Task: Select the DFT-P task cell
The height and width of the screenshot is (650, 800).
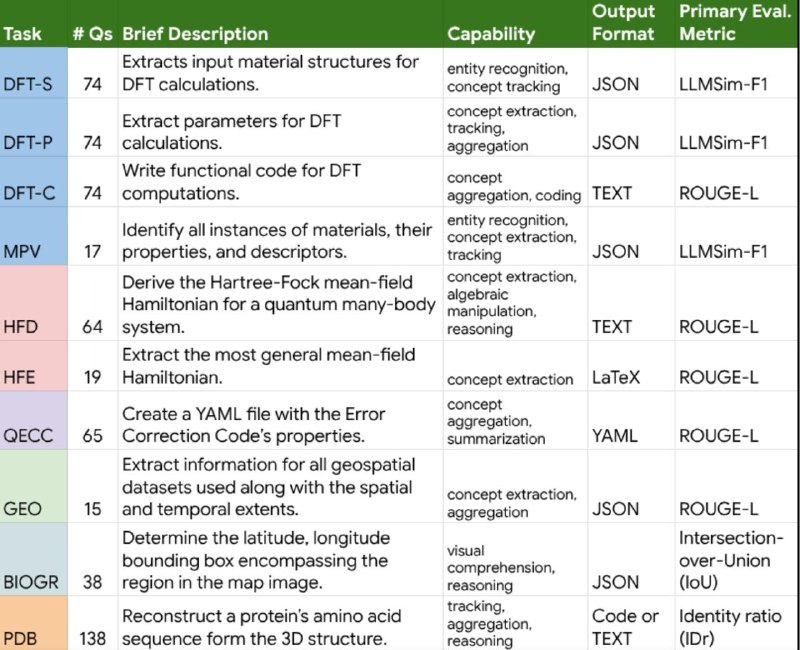Action: [34, 127]
